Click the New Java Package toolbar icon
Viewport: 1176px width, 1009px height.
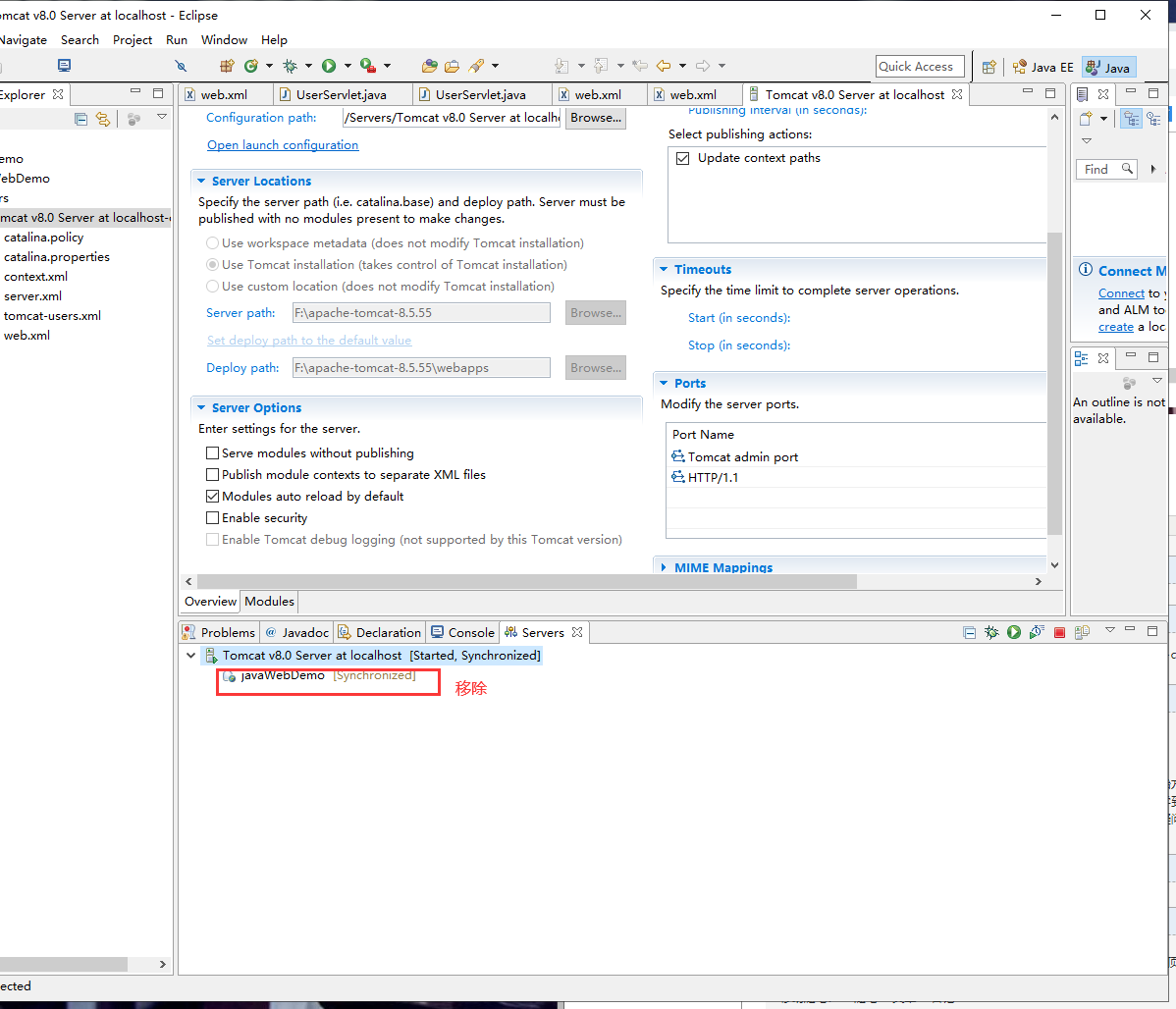227,66
